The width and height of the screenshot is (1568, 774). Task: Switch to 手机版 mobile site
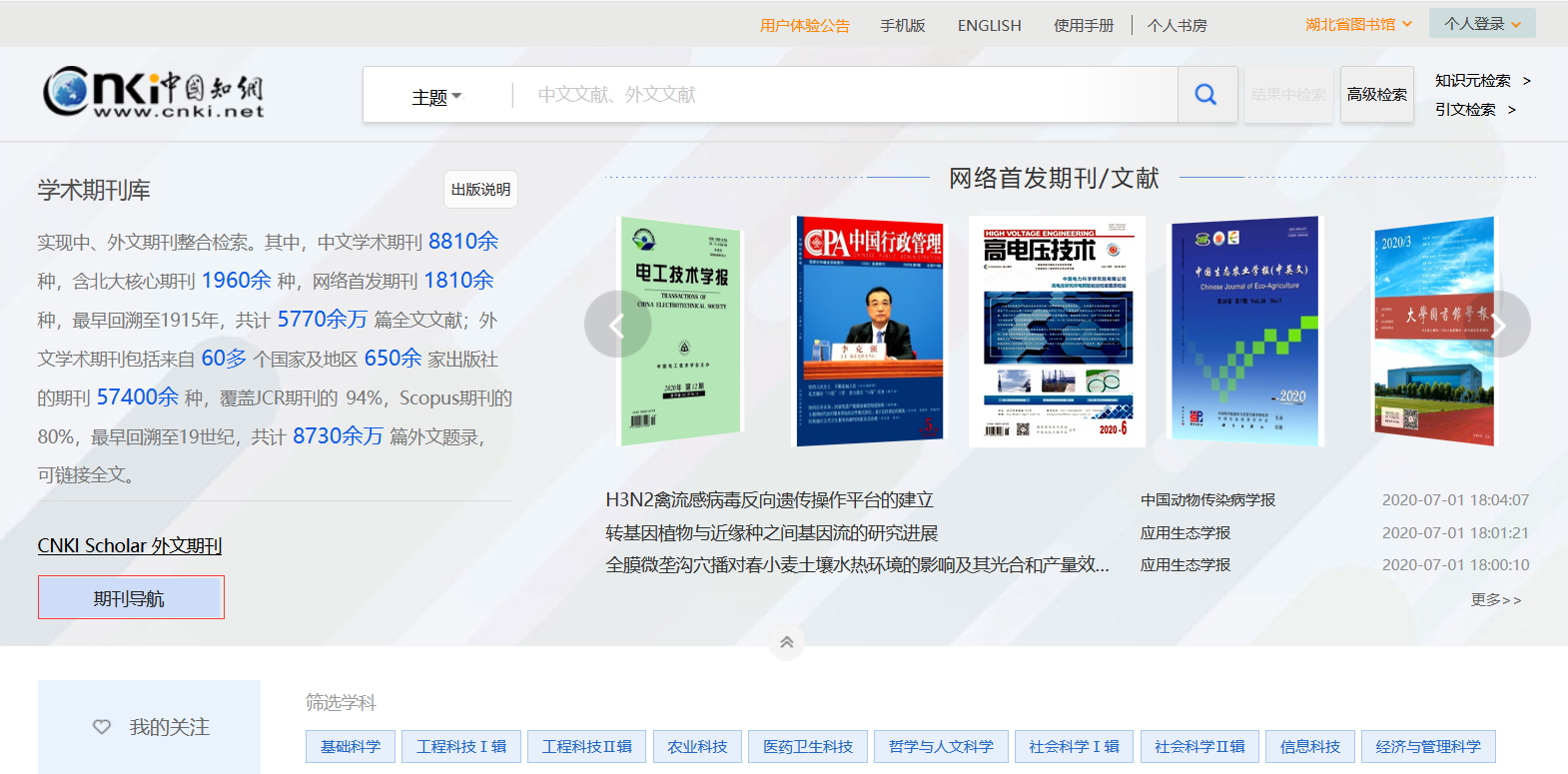903,26
